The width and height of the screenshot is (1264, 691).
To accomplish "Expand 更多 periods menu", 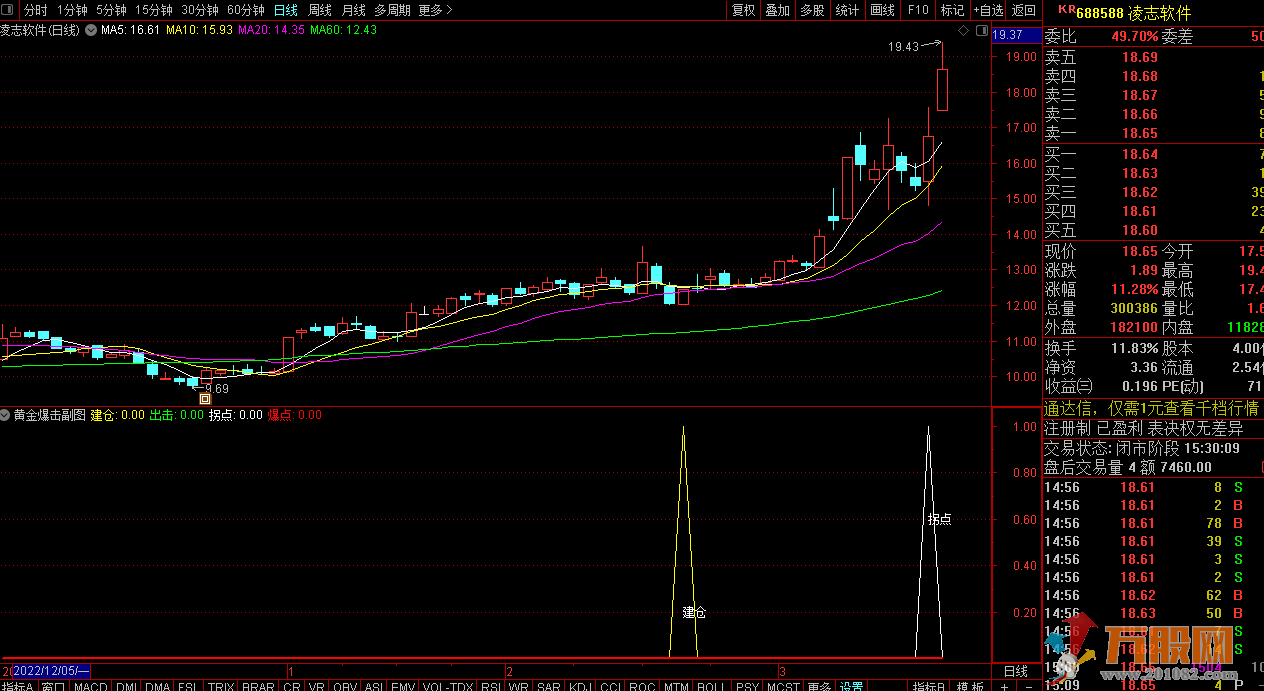I will 435,10.
